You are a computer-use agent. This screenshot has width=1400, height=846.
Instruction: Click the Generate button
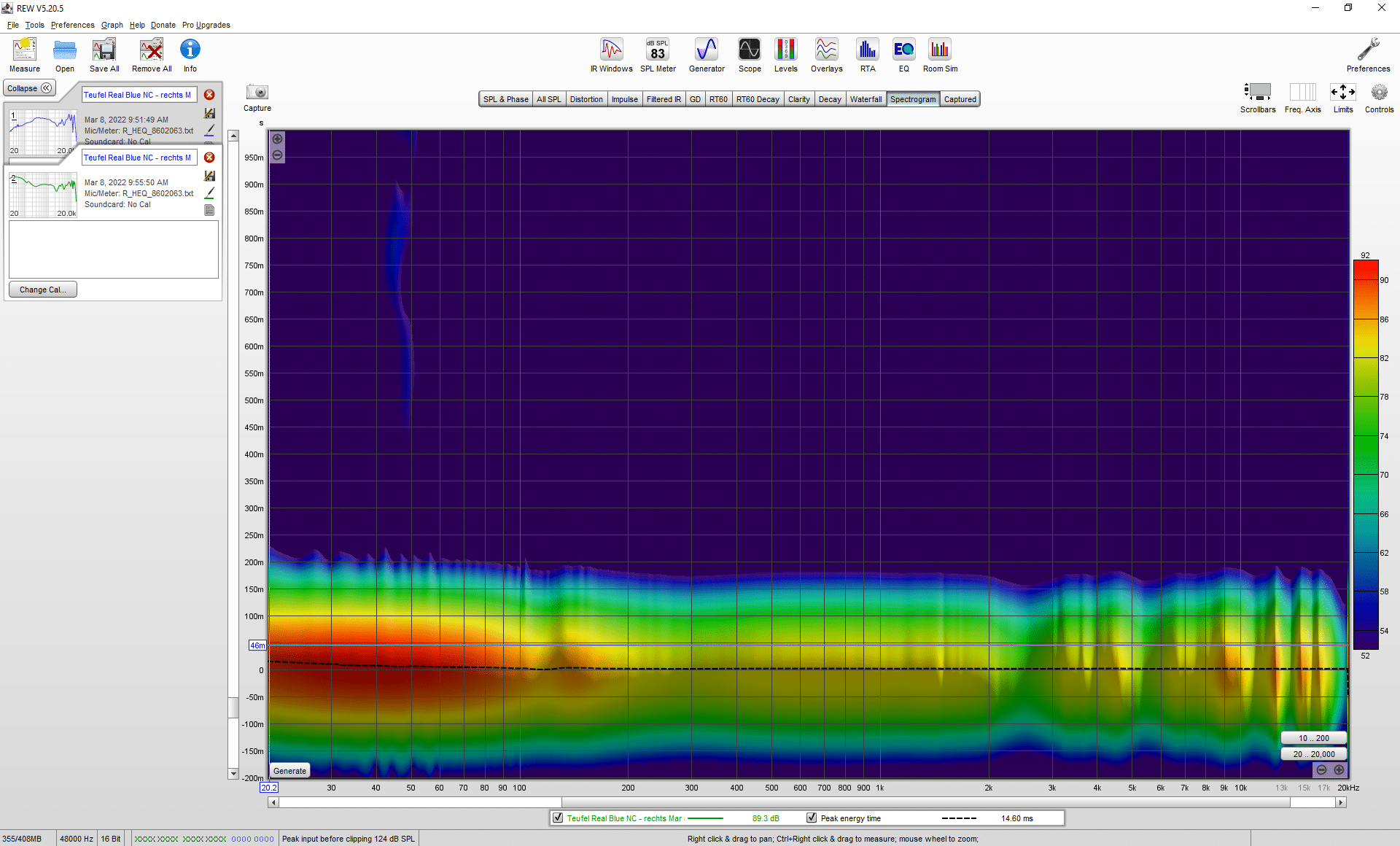289,771
